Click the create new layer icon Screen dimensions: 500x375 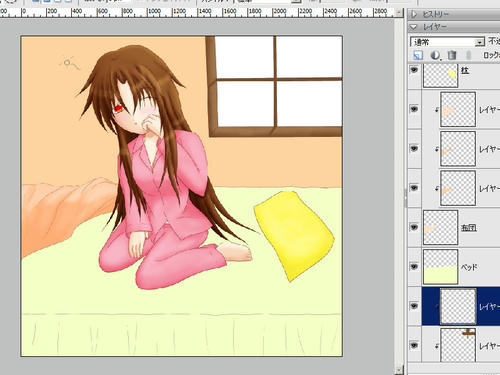pyautogui.click(x=418, y=55)
